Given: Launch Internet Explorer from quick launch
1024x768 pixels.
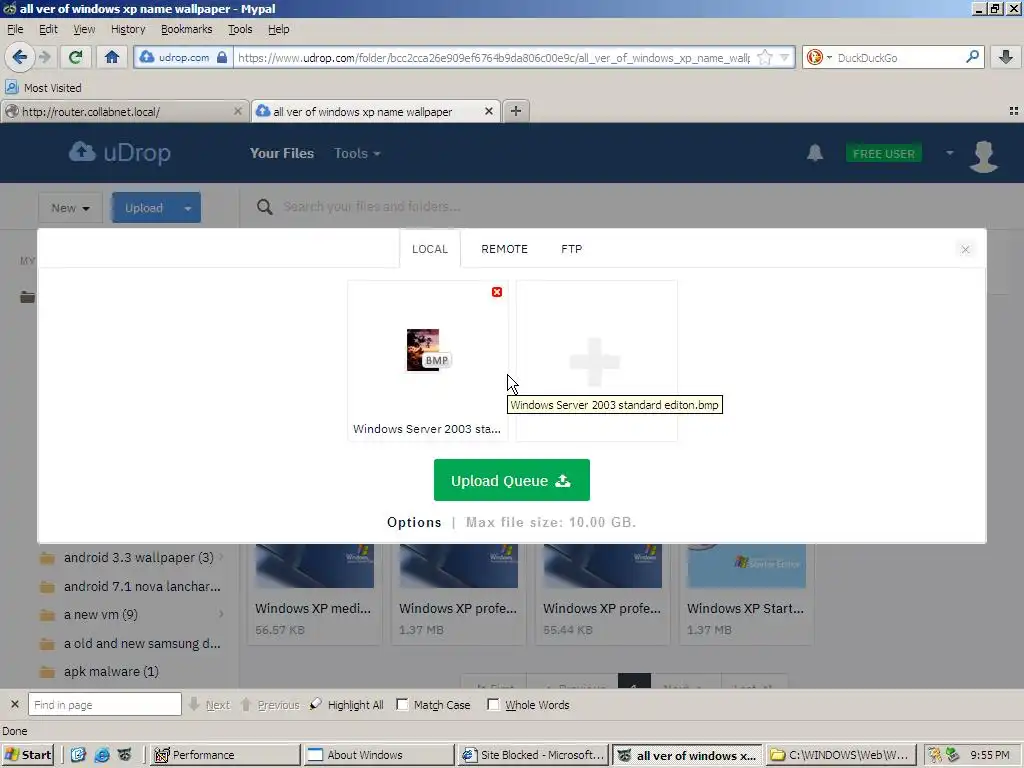Looking at the screenshot, I should pos(102,755).
